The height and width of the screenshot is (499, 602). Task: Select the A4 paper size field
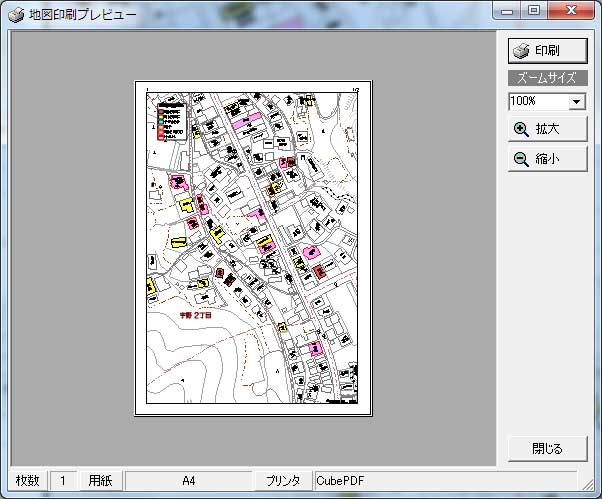pyautogui.click(x=188, y=481)
